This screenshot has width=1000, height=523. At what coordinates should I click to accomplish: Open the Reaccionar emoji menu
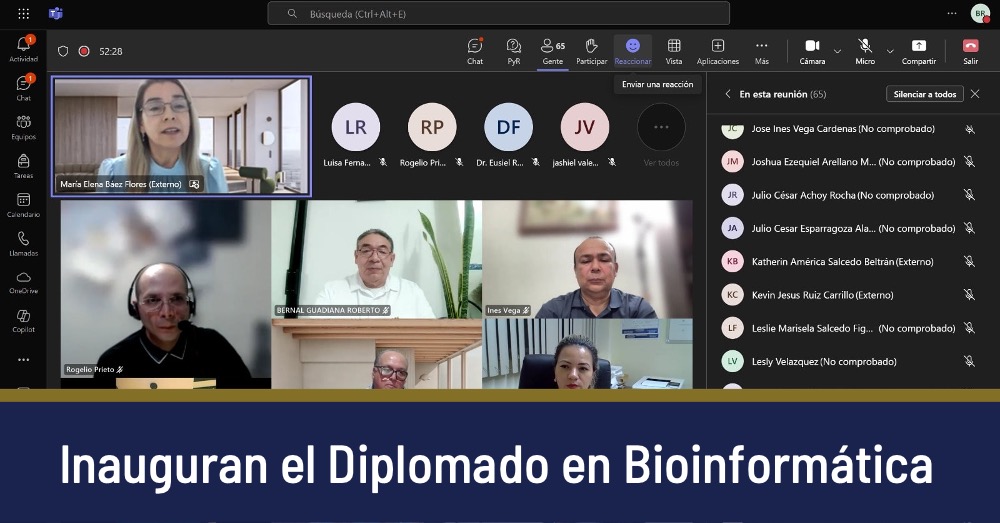point(632,50)
